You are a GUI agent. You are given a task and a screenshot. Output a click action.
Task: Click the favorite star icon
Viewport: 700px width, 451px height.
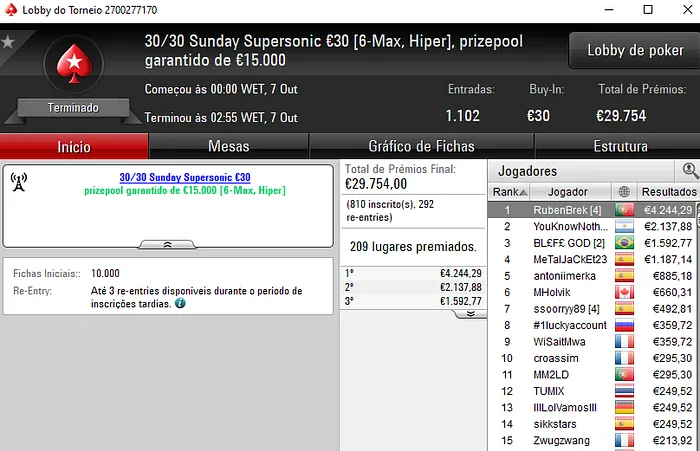point(8,42)
